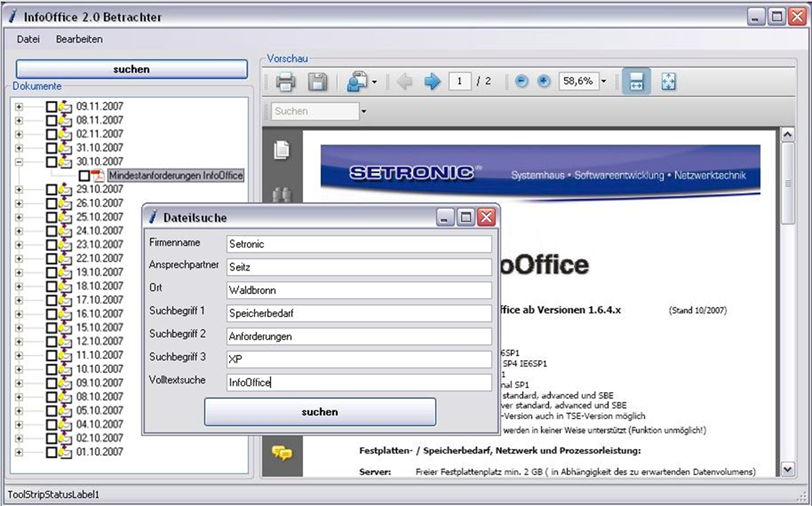The height and width of the screenshot is (506, 812).
Task: Check the box for 08.11.2007
Action: pos(51,120)
